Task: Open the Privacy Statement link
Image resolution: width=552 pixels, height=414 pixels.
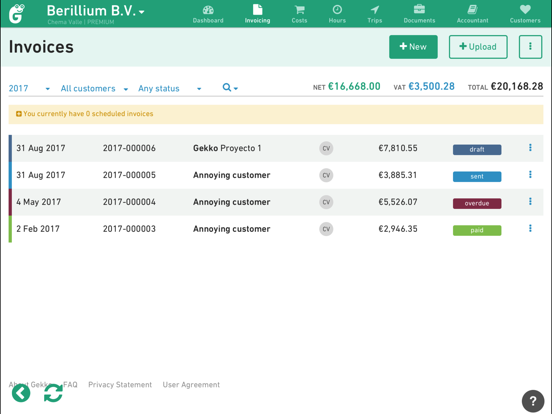Action: point(120,385)
